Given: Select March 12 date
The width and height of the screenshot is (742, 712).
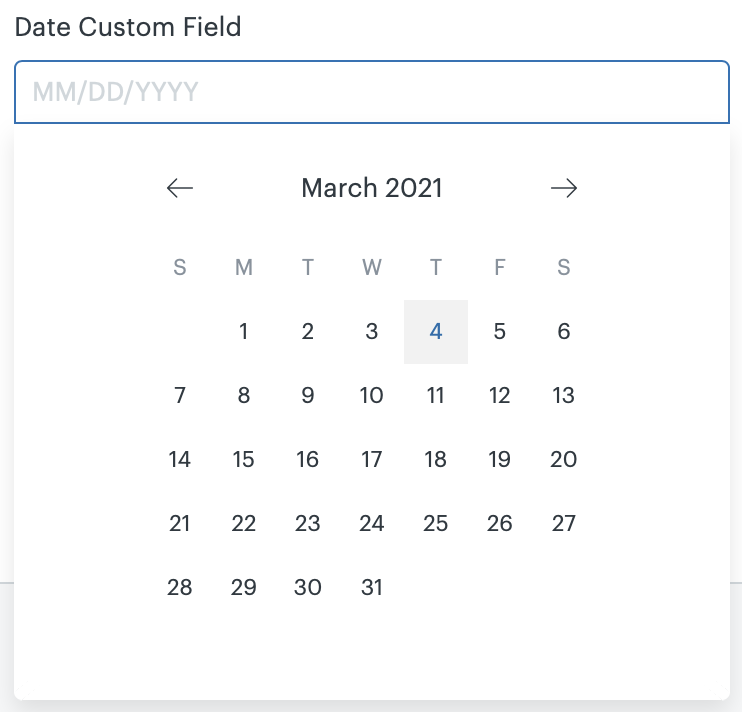Looking at the screenshot, I should click(x=500, y=396).
